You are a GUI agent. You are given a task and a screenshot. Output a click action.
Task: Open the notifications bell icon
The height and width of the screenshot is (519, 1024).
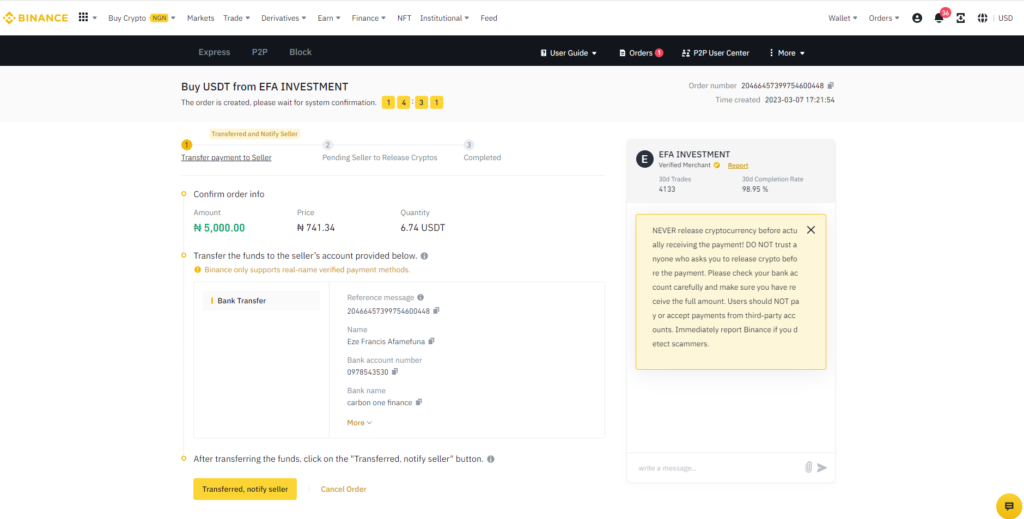pos(938,18)
